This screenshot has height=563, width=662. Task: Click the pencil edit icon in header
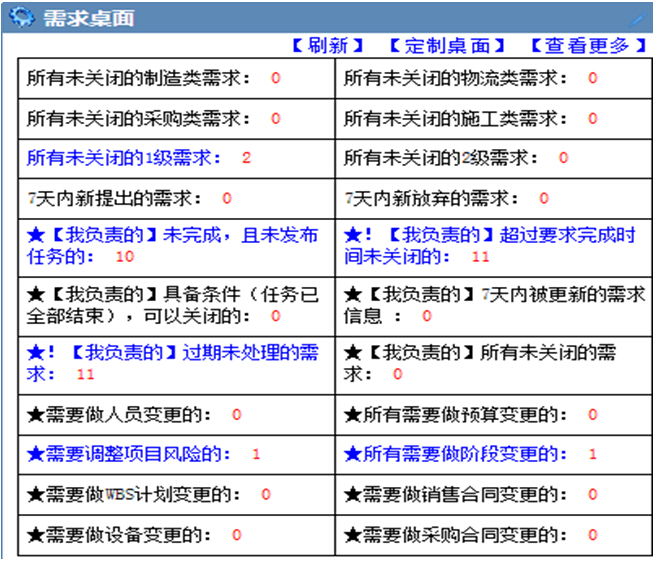(x=638, y=19)
